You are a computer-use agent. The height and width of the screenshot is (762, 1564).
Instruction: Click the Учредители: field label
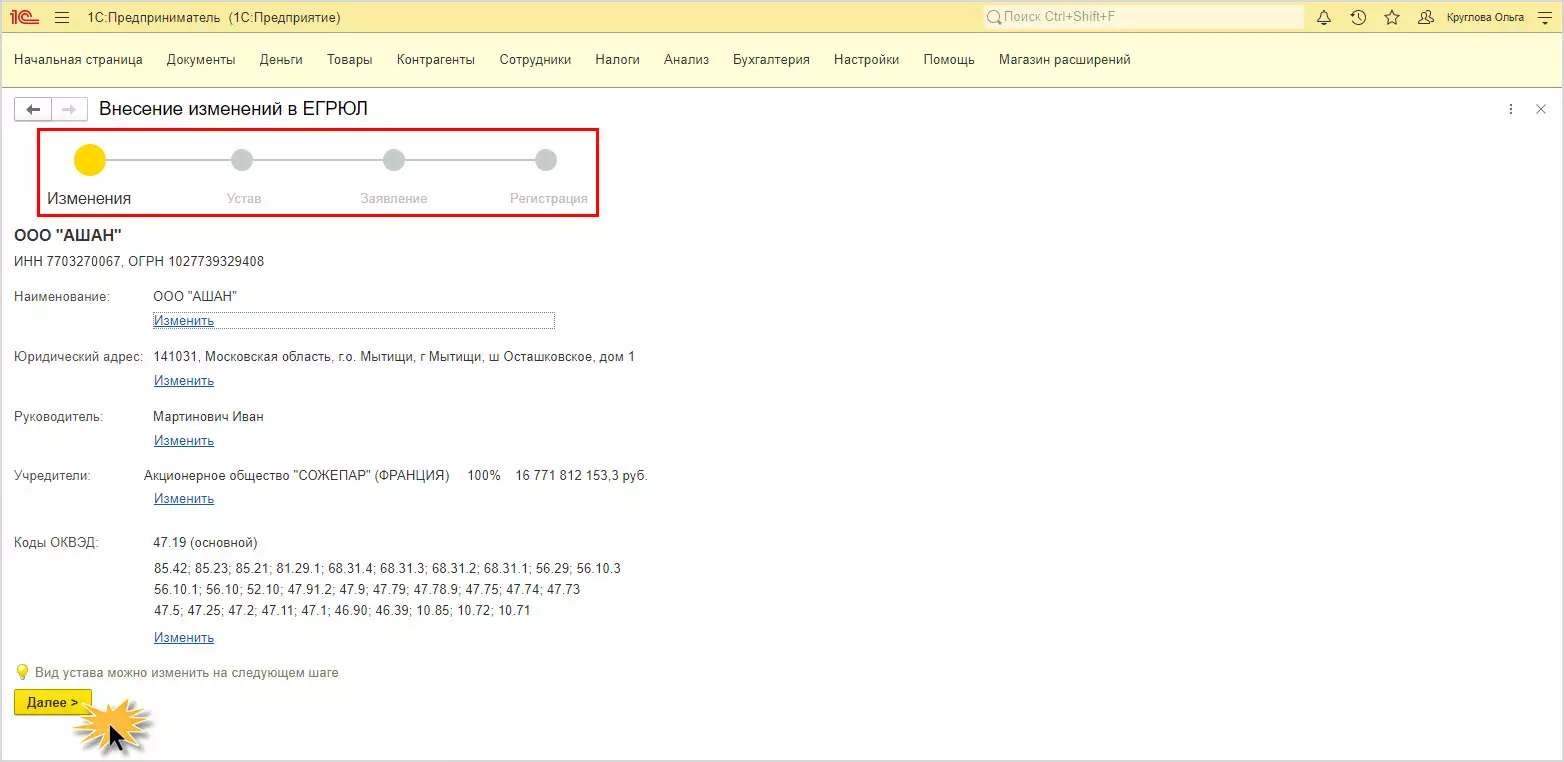(x=52, y=476)
